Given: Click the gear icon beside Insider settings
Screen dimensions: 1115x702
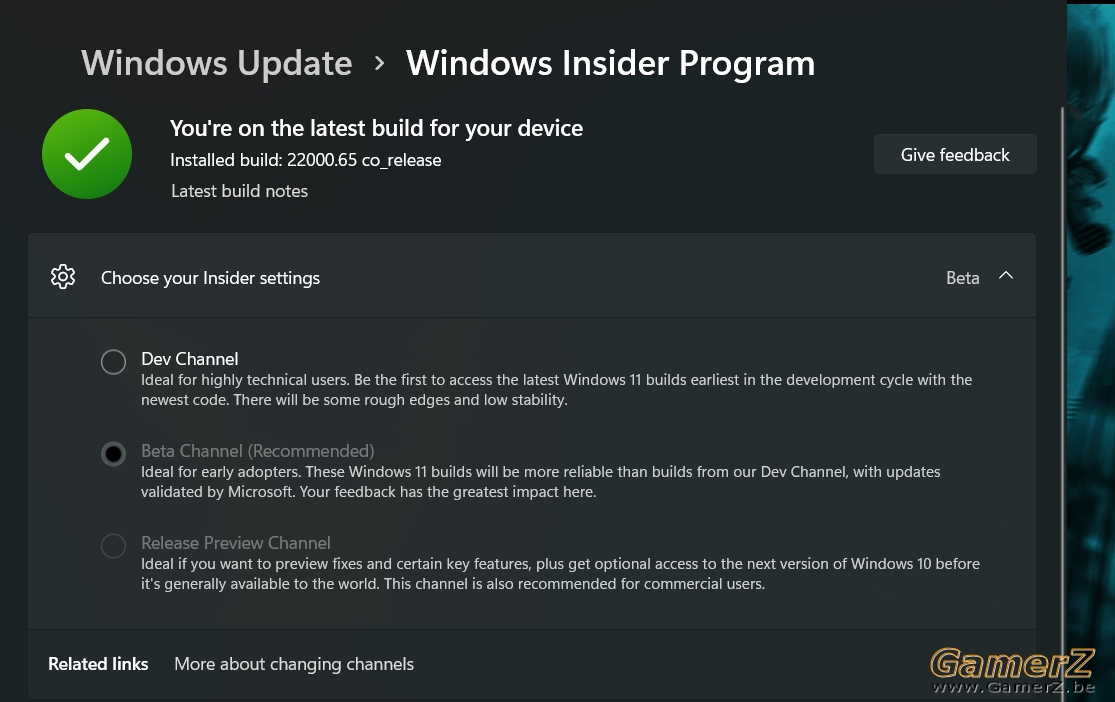Looking at the screenshot, I should click(x=63, y=277).
